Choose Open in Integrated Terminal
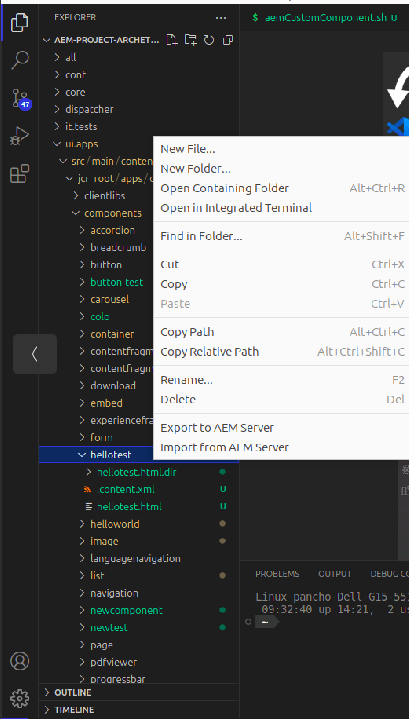 (236, 208)
